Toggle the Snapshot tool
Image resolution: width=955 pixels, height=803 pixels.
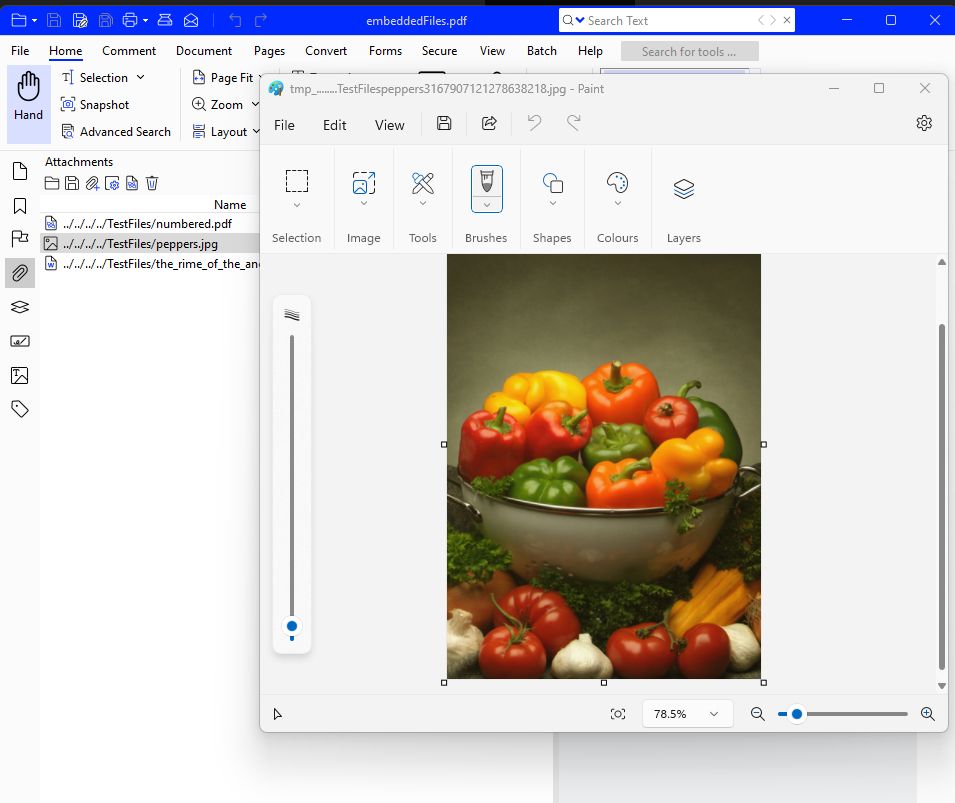pyautogui.click(x=95, y=105)
